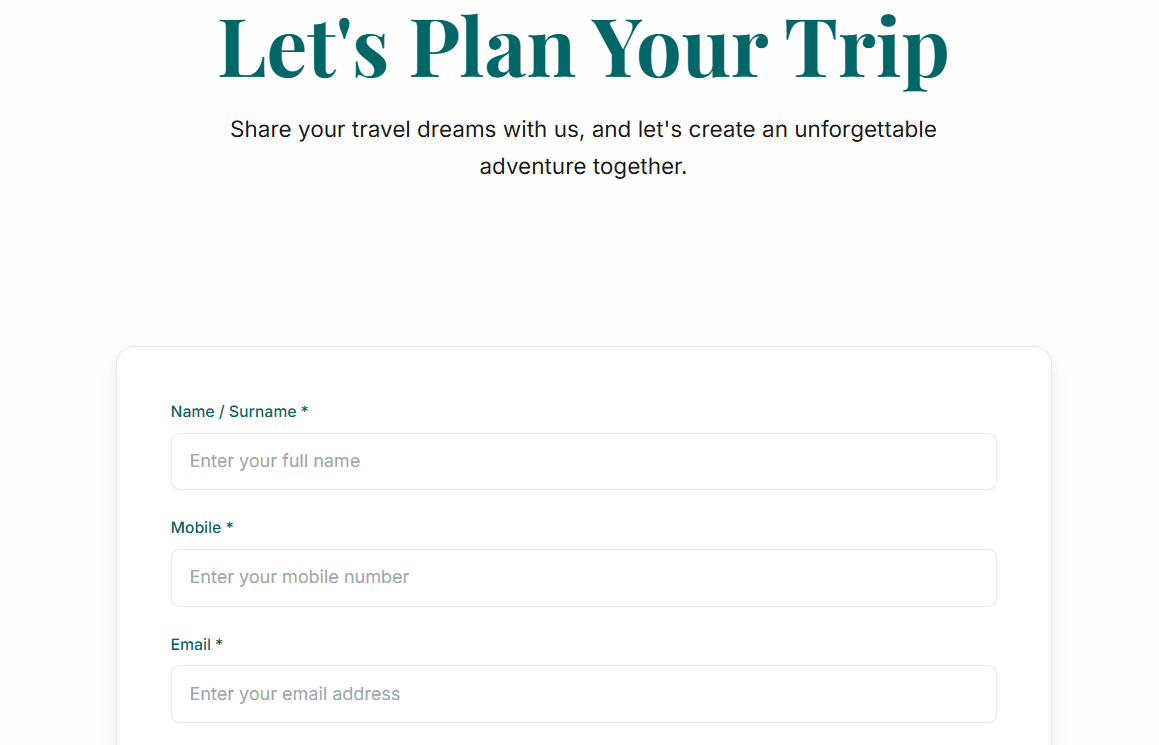Viewport: 1159px width, 745px height.
Task: Click the "Enter your full name" placeholder
Action: tap(275, 461)
